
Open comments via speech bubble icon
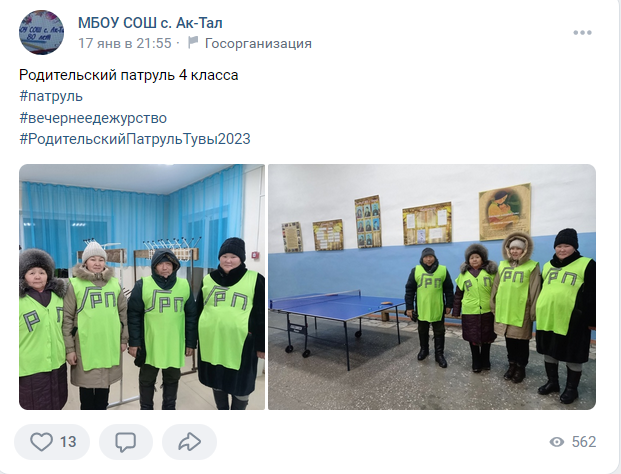(x=126, y=442)
